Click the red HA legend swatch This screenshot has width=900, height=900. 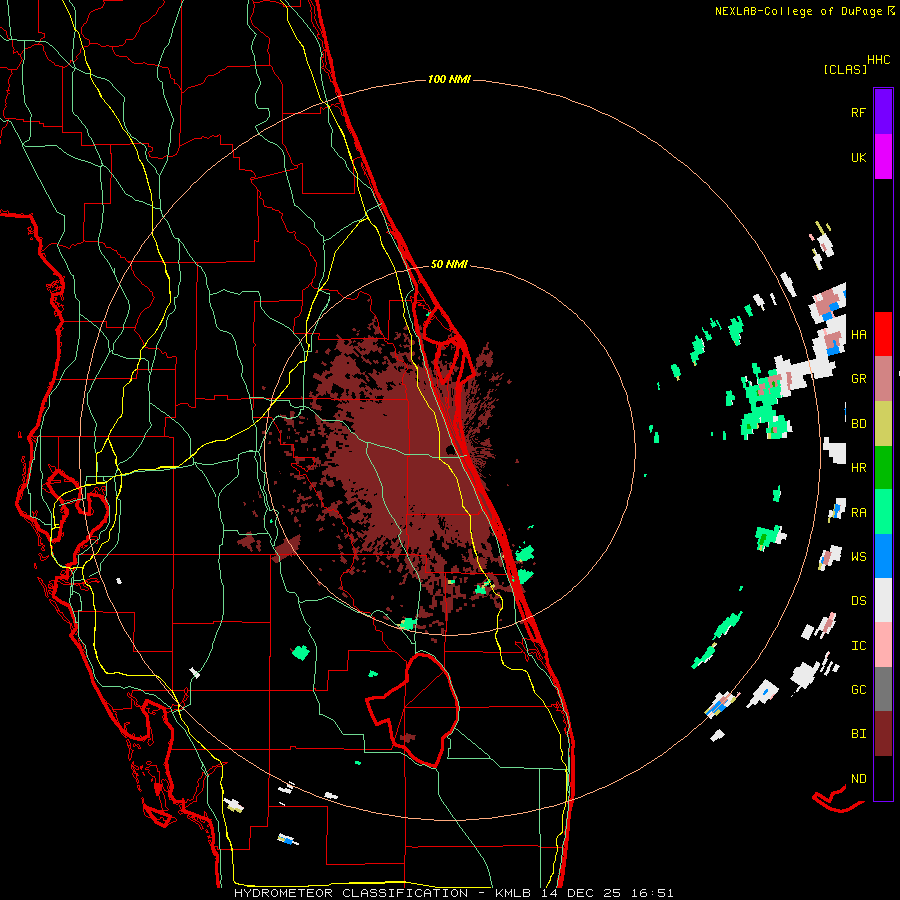(x=883, y=334)
